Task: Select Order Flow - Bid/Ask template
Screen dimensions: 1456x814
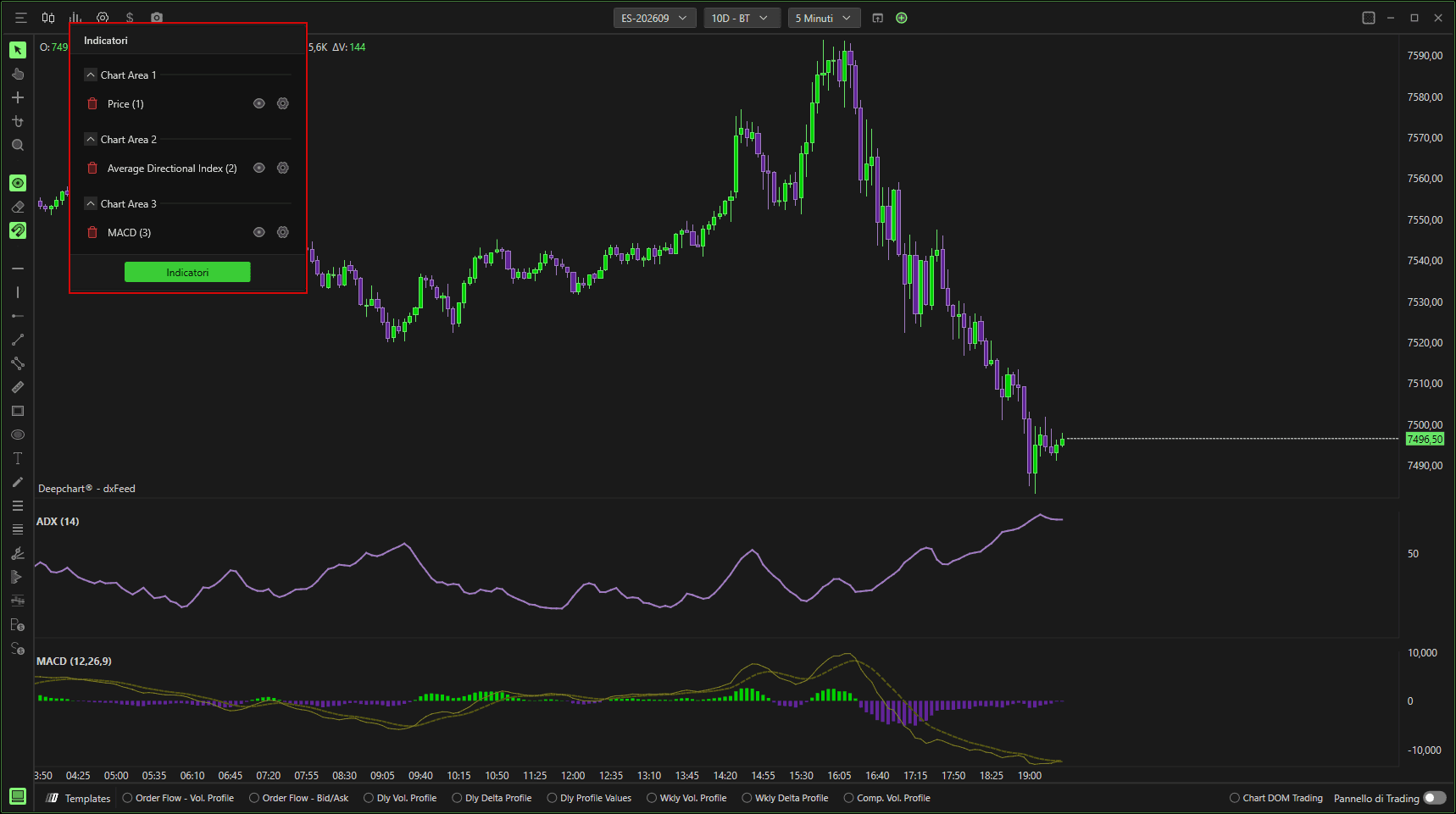Action: click(x=299, y=798)
